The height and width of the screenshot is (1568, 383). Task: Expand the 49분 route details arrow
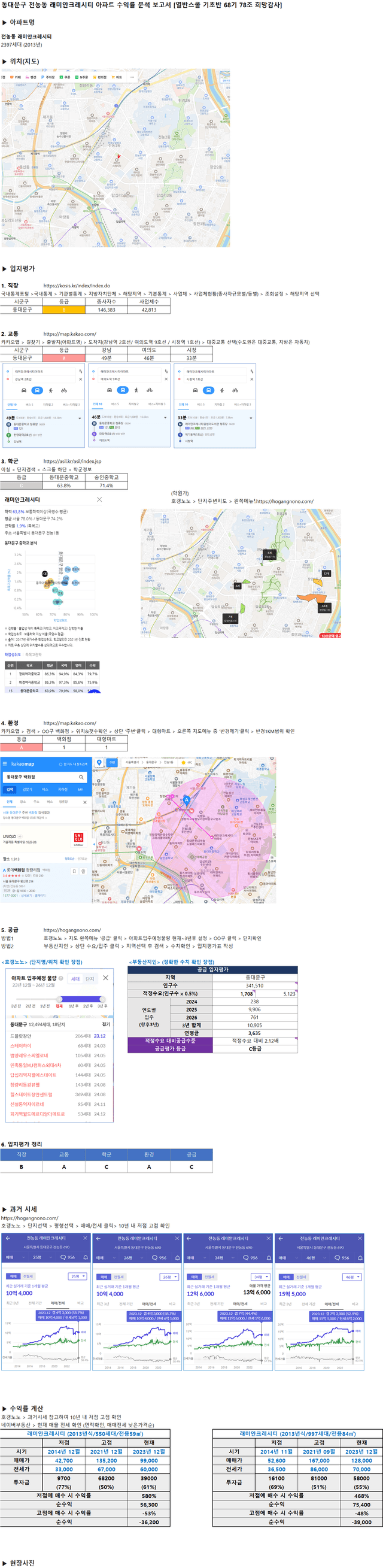tap(80, 418)
